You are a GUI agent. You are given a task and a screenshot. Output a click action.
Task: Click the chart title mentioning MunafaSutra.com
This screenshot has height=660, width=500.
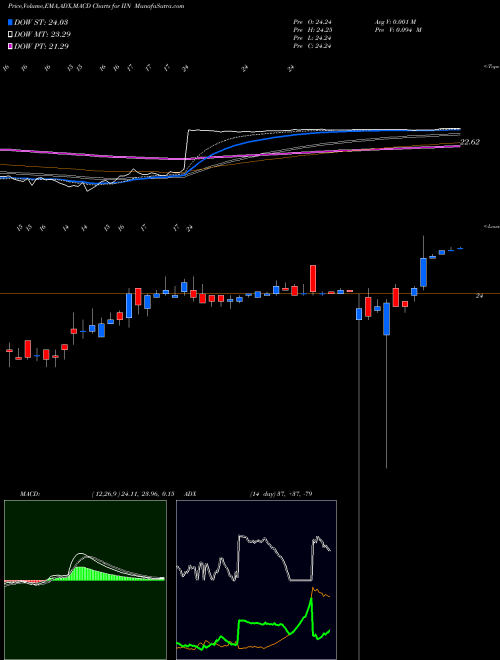96,6
